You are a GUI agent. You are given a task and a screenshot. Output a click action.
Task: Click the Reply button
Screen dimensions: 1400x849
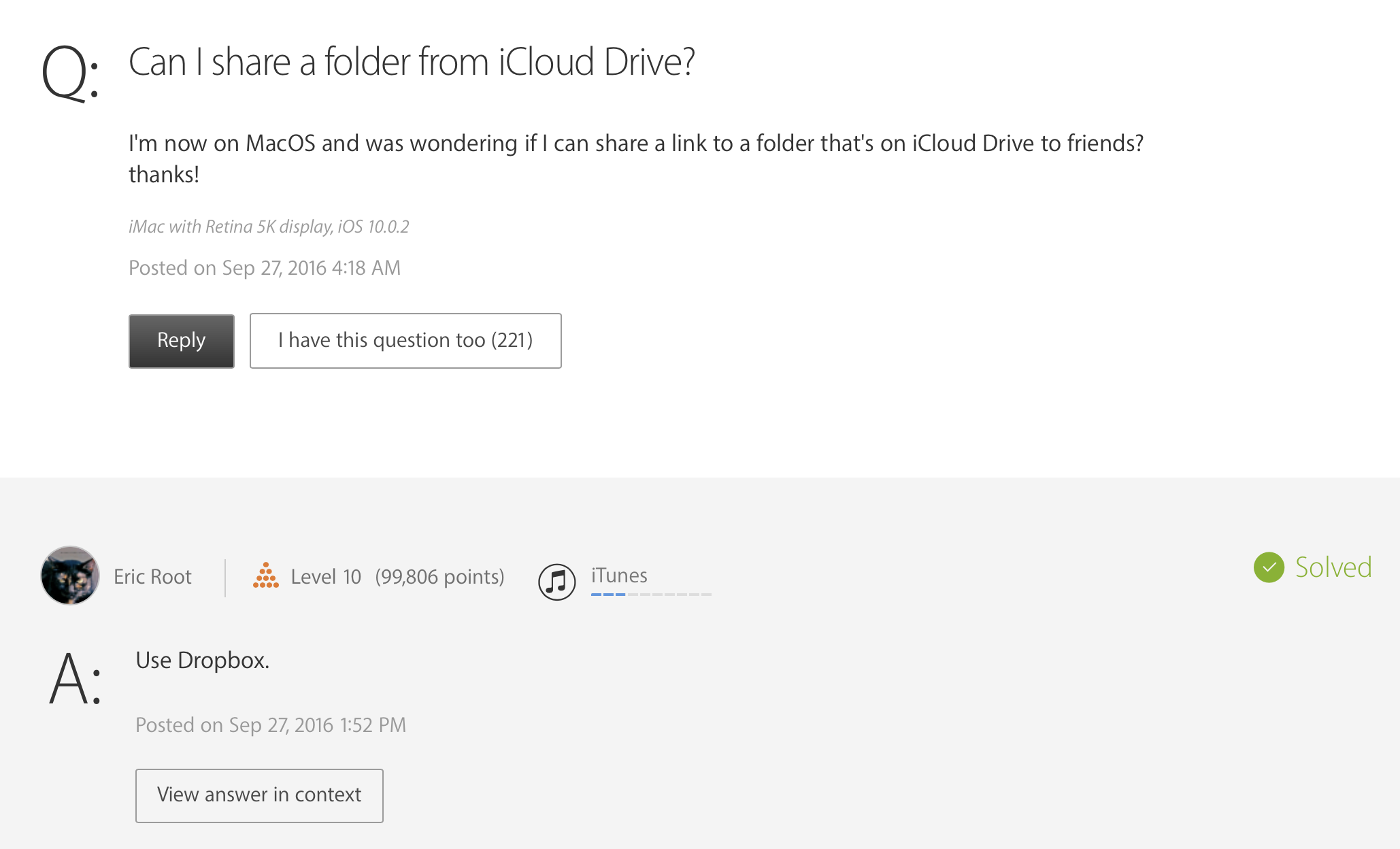tap(181, 341)
